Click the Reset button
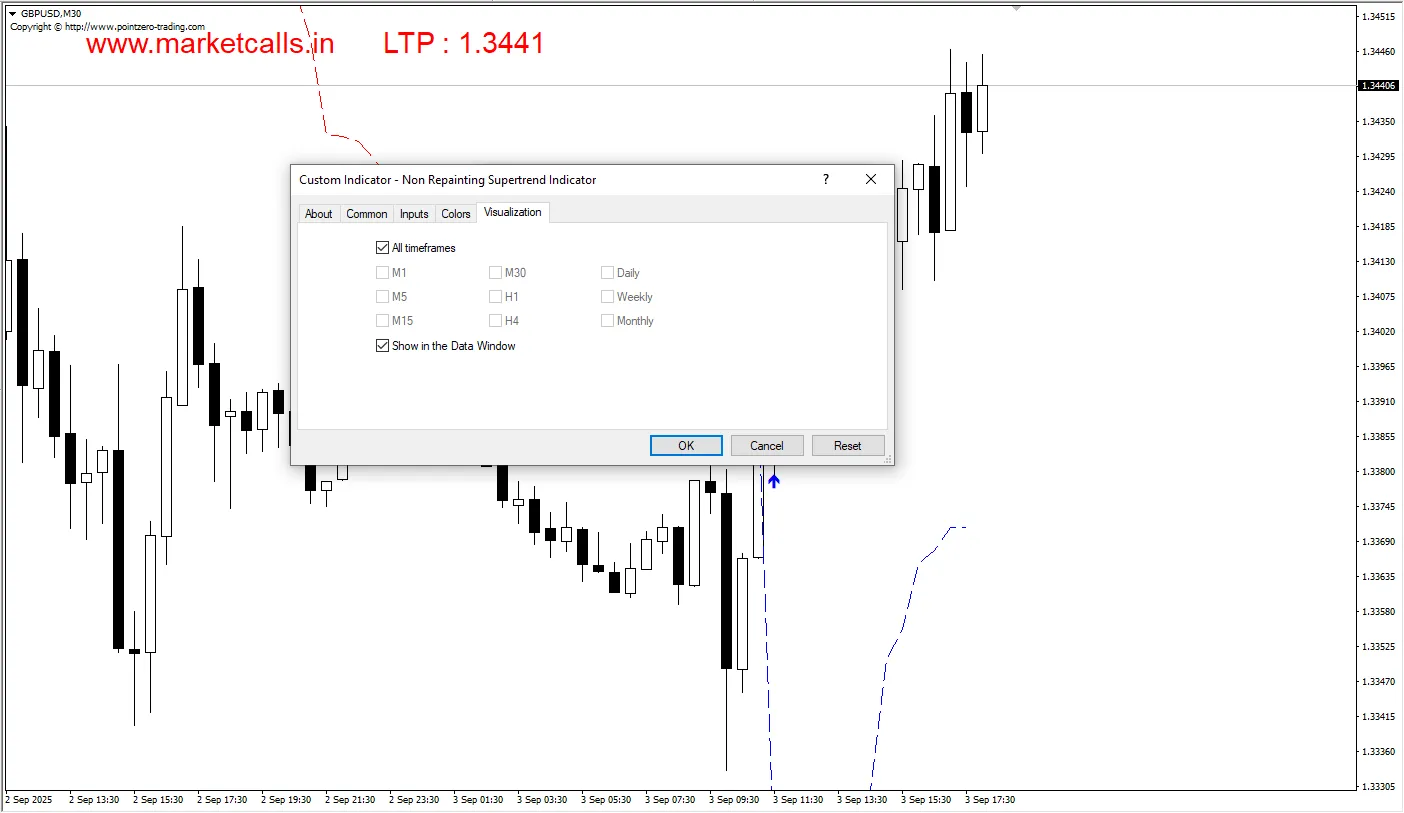 tap(848, 446)
